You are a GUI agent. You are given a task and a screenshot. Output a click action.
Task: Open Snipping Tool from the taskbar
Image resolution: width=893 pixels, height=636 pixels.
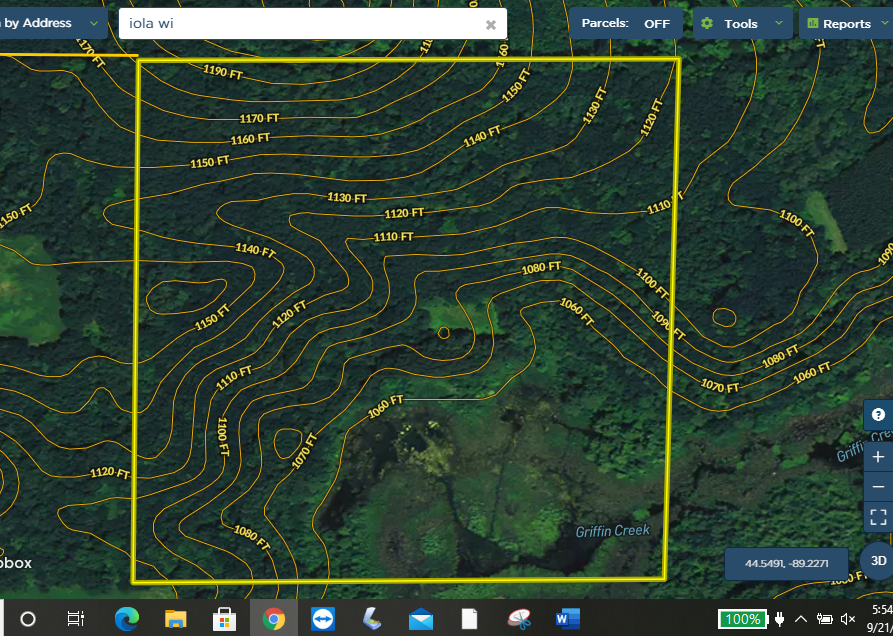pyautogui.click(x=518, y=619)
